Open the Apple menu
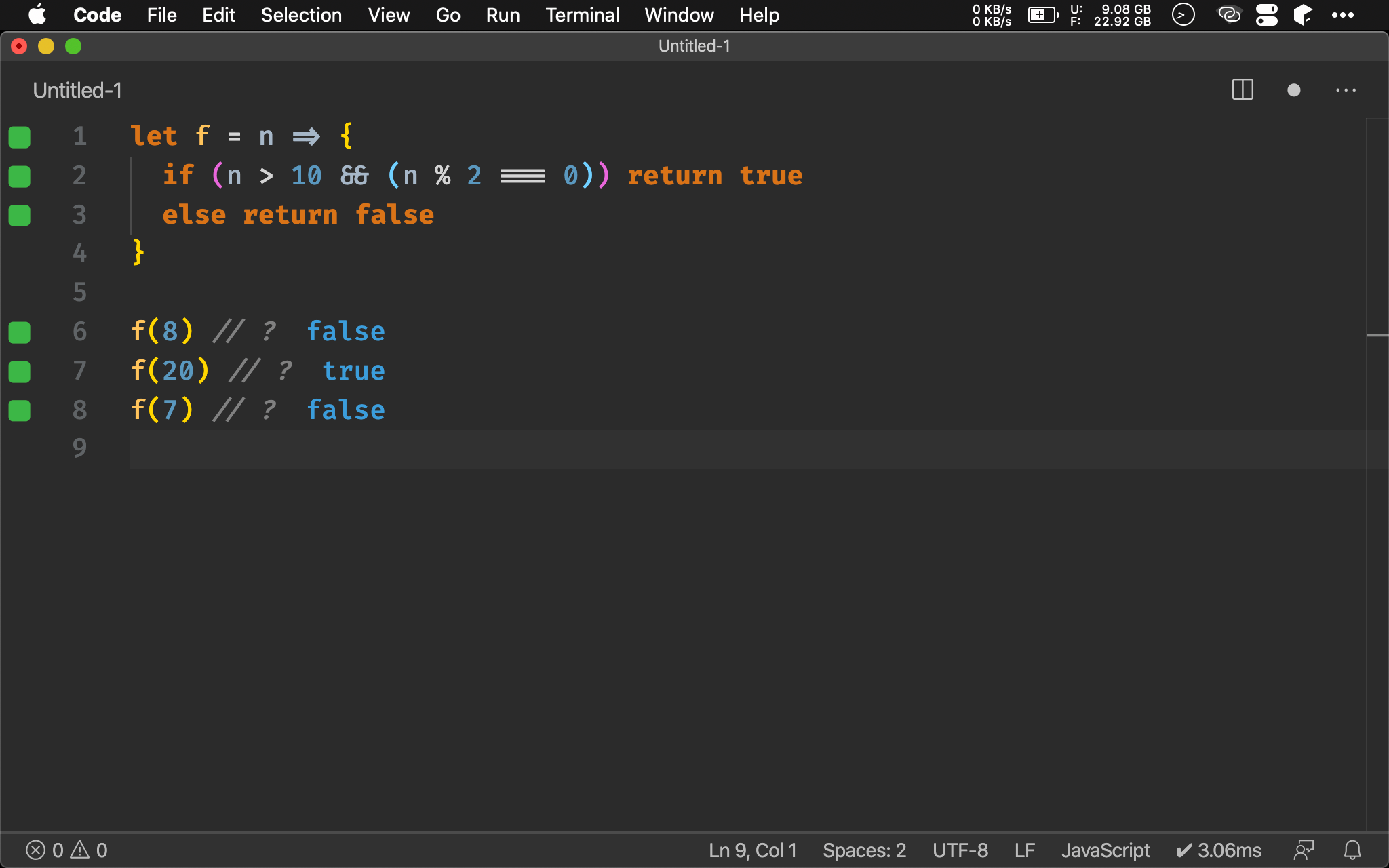The image size is (1389, 868). [37, 14]
